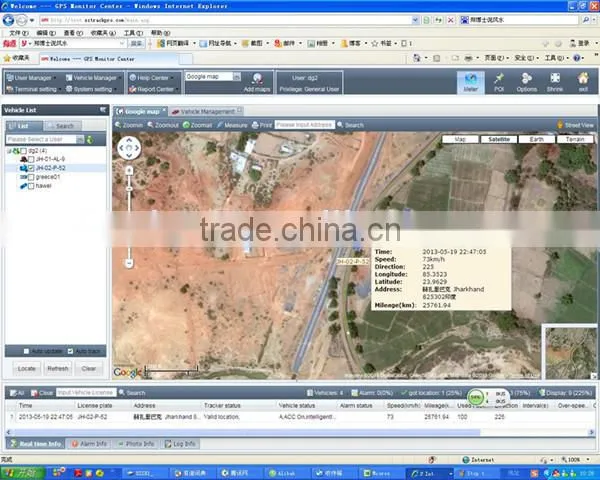The width and height of the screenshot is (600, 480).
Task: Open Street View
Action: [575, 125]
